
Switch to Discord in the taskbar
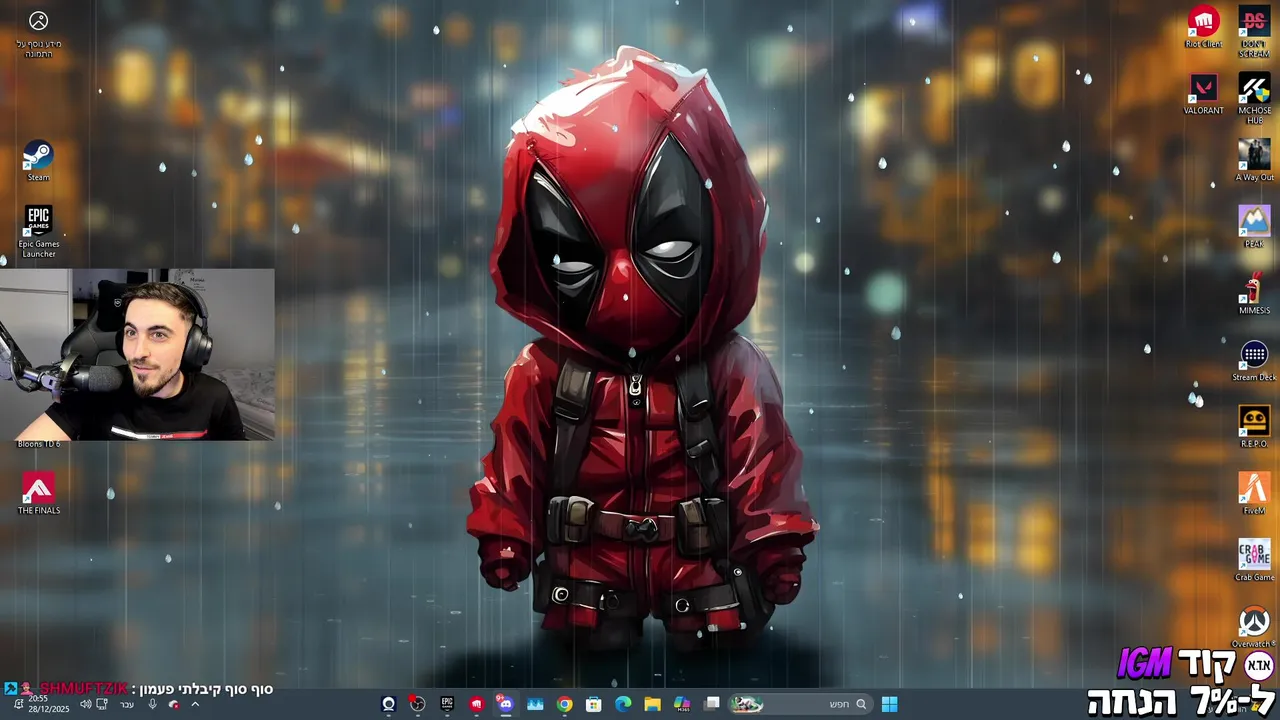point(505,704)
